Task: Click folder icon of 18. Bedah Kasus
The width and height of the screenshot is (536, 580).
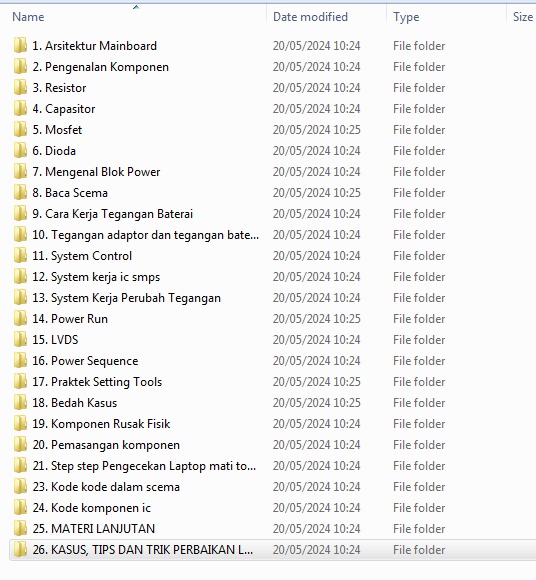Action: (x=20, y=402)
